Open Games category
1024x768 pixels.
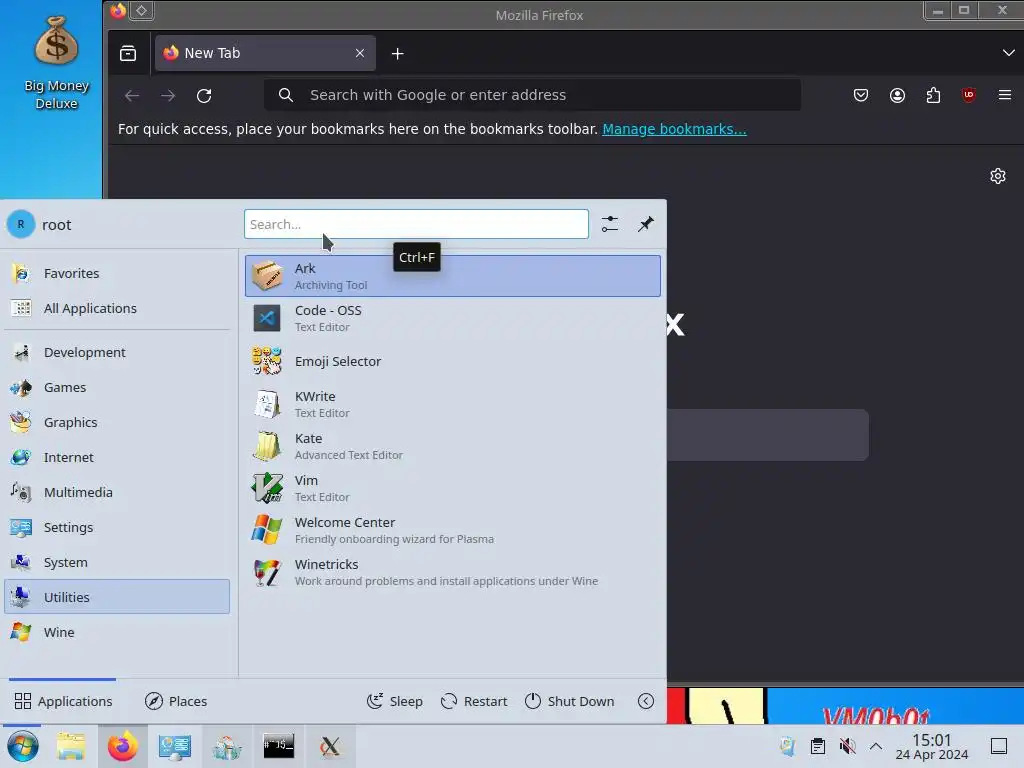coord(117,387)
